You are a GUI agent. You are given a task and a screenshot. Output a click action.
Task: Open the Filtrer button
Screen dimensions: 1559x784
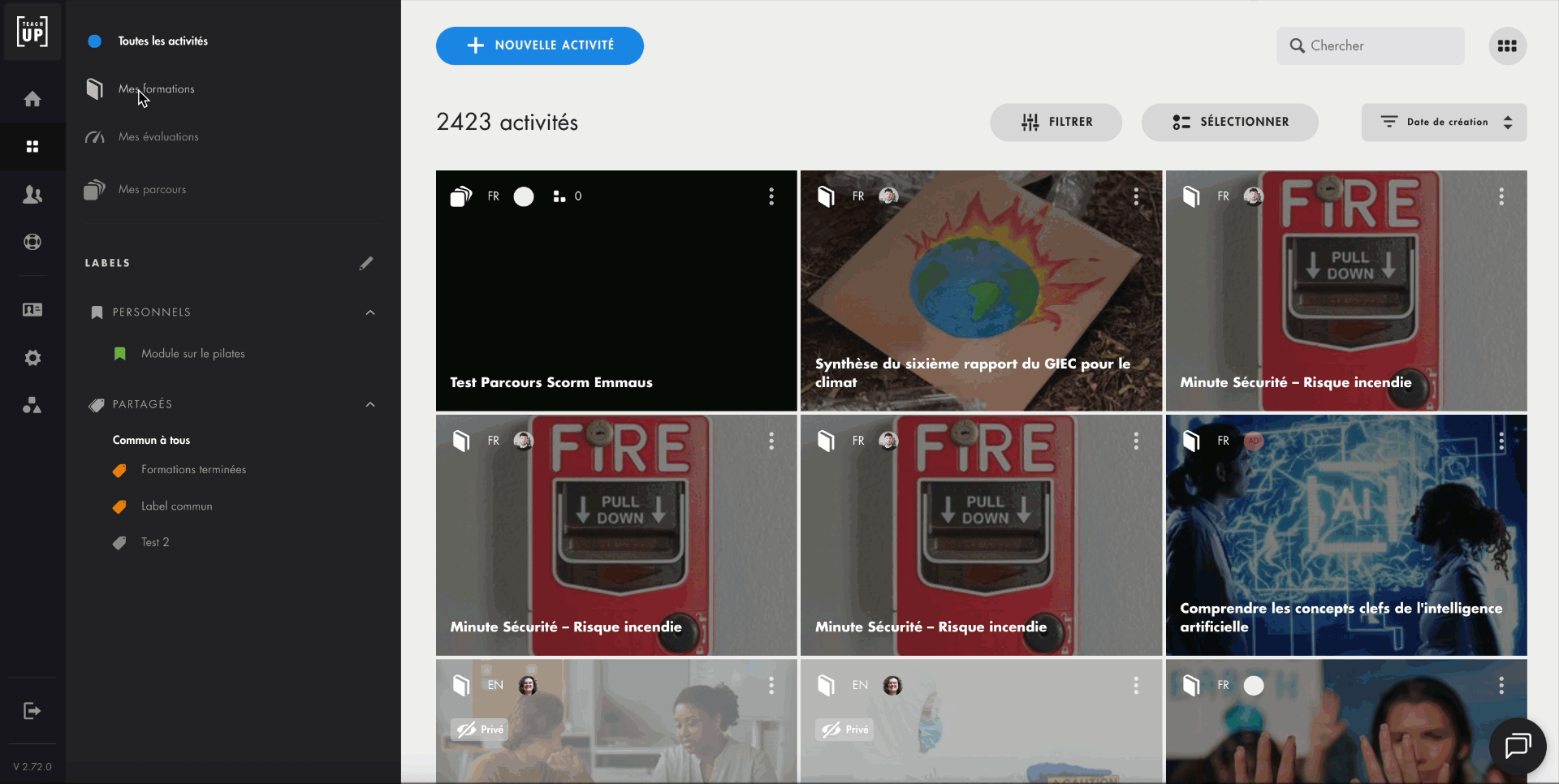pyautogui.click(x=1056, y=123)
